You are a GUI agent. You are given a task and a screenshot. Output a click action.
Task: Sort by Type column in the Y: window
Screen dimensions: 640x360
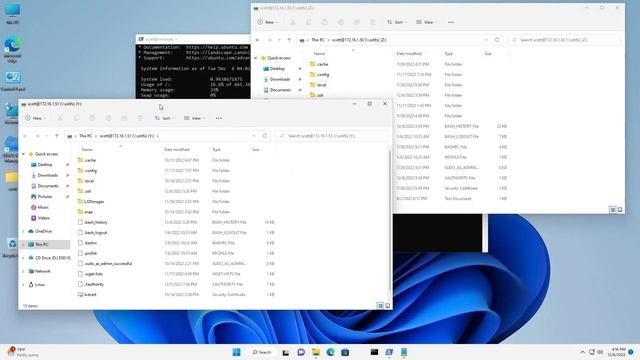[x=216, y=150]
